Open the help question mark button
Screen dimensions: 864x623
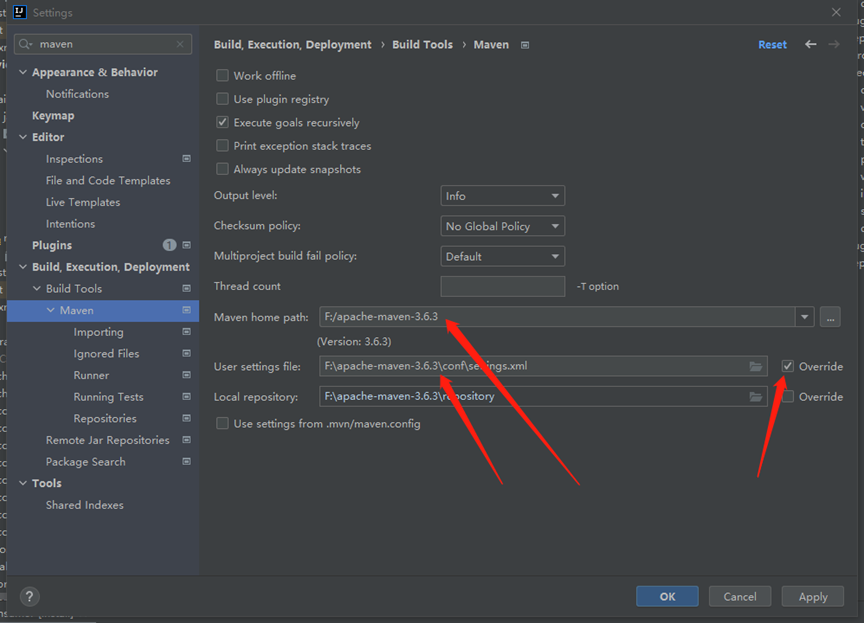tap(30, 597)
